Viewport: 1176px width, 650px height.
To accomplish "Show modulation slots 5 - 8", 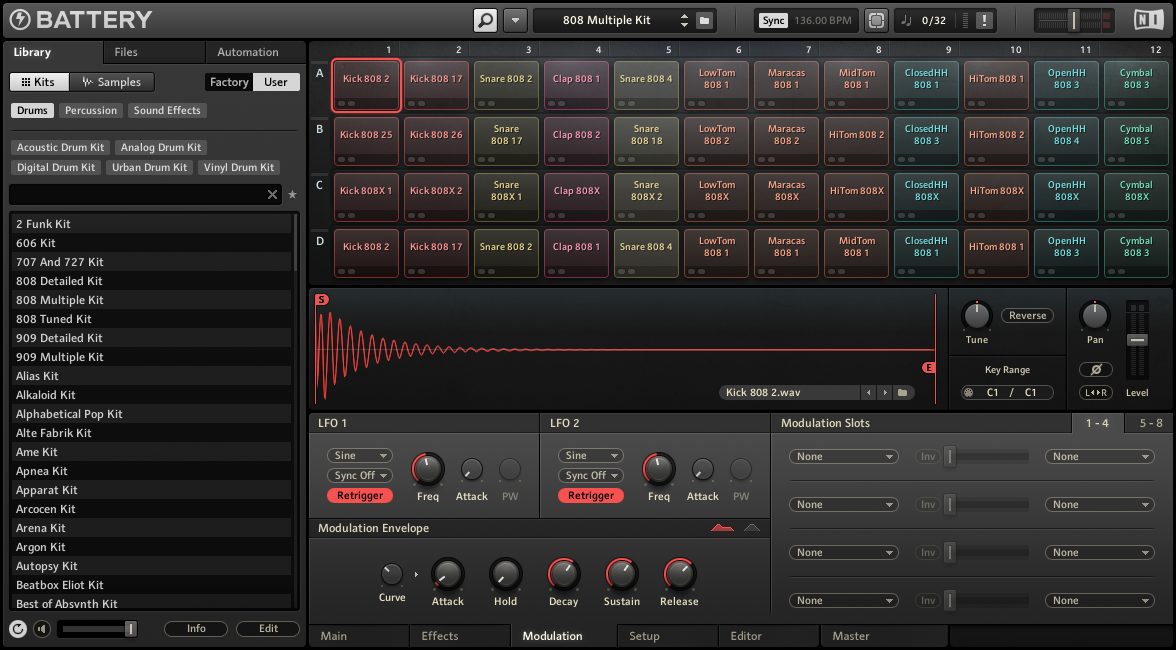I will (x=1150, y=423).
